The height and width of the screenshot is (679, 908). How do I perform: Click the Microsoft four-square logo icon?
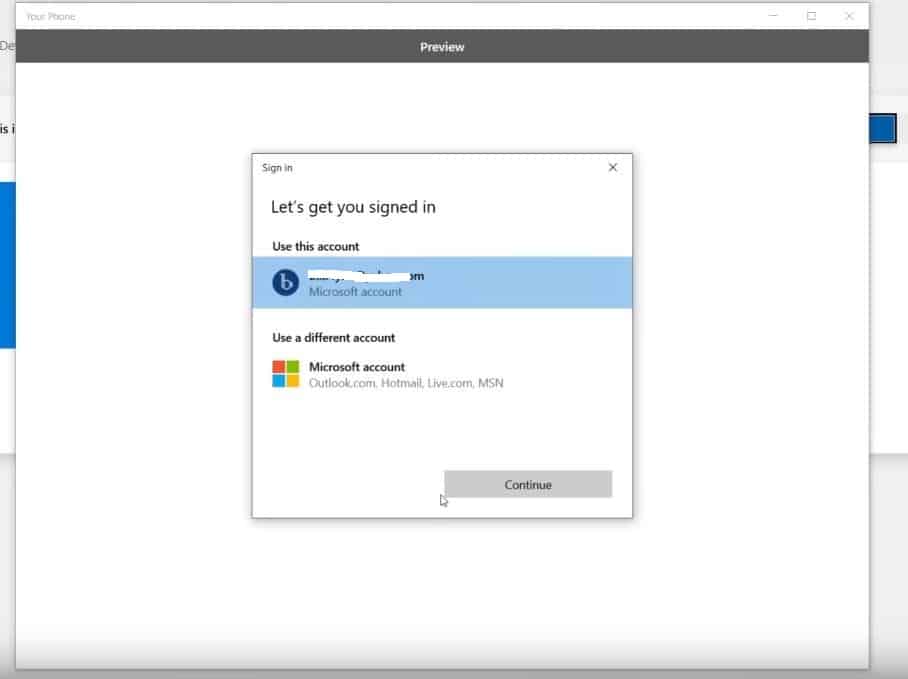[285, 374]
